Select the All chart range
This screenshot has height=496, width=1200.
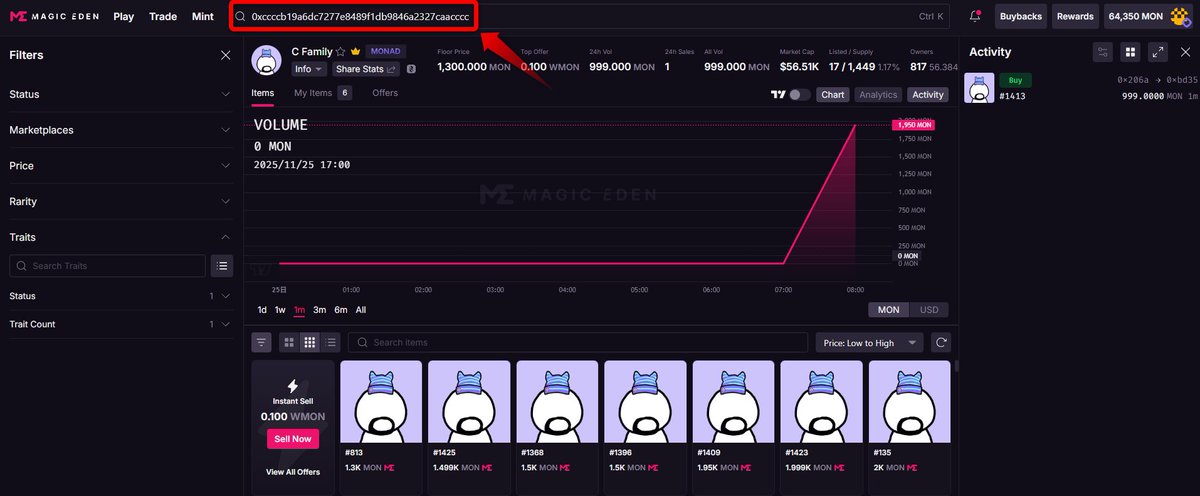coord(361,310)
